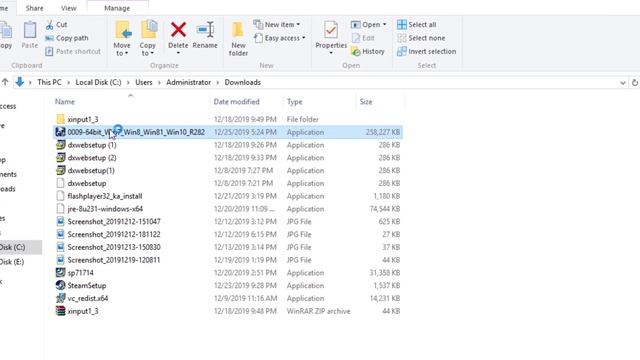The width and height of the screenshot is (640, 360).
Task: Open the New item dropdown
Action: coord(277,24)
